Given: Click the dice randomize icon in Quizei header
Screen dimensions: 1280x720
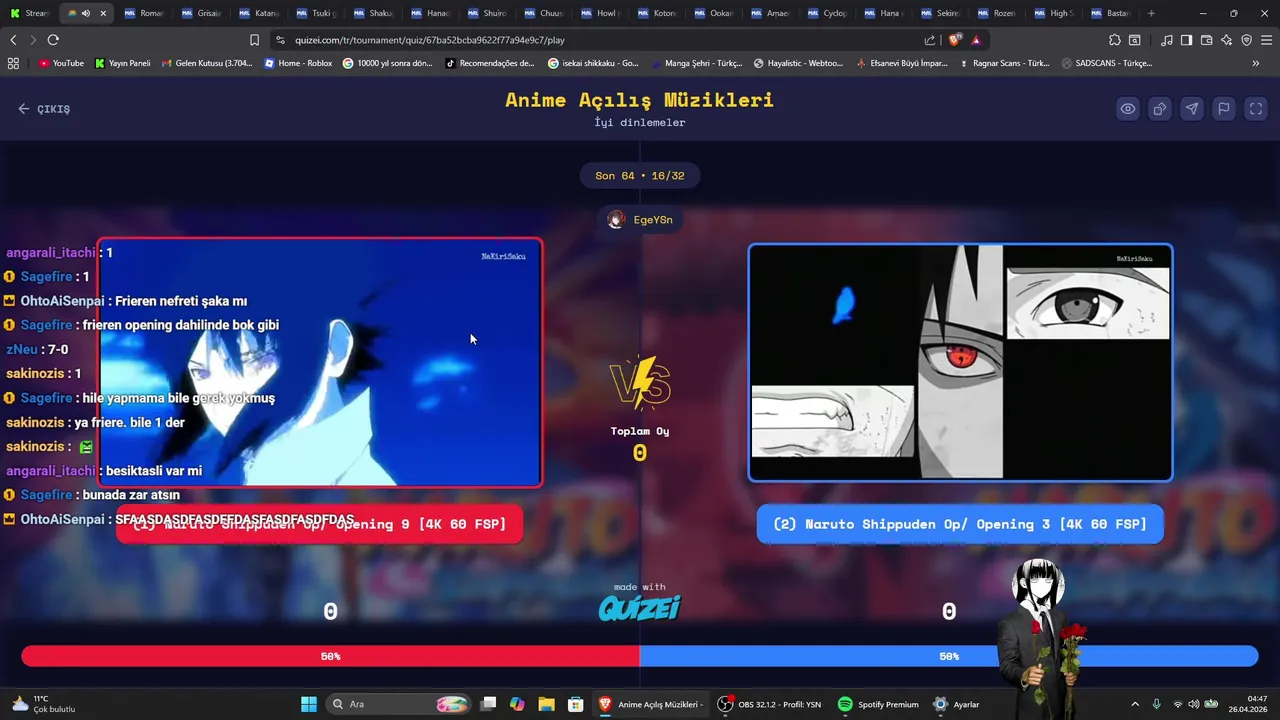Looking at the screenshot, I should point(1160,109).
